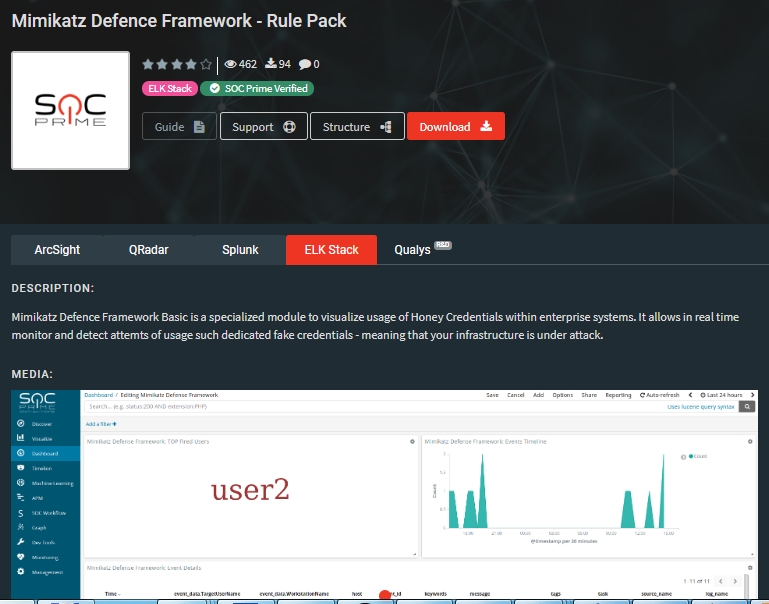Click the comments bubble icon
769x604 pixels.
tap(305, 64)
